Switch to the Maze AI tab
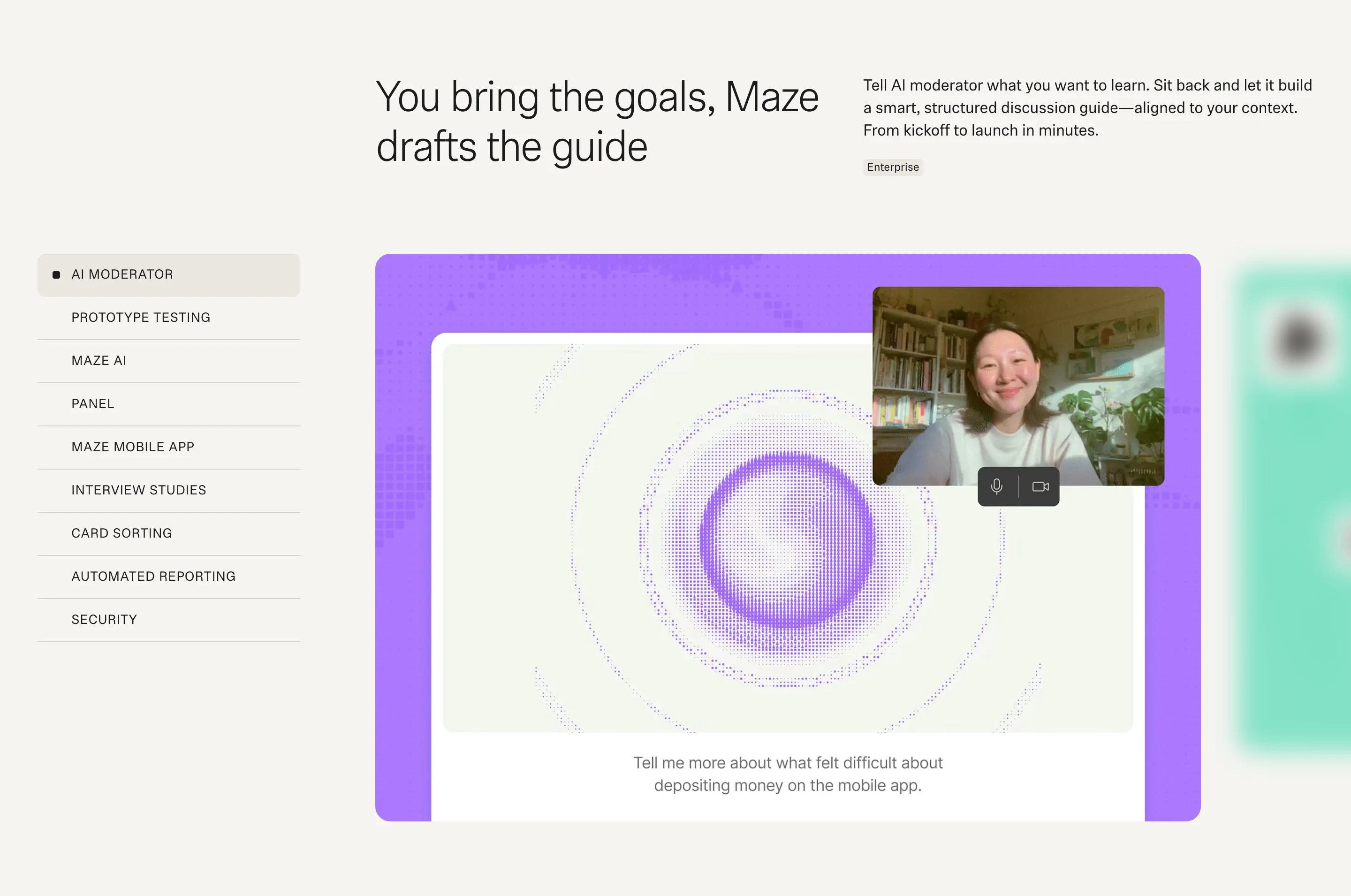 pyautogui.click(x=168, y=361)
